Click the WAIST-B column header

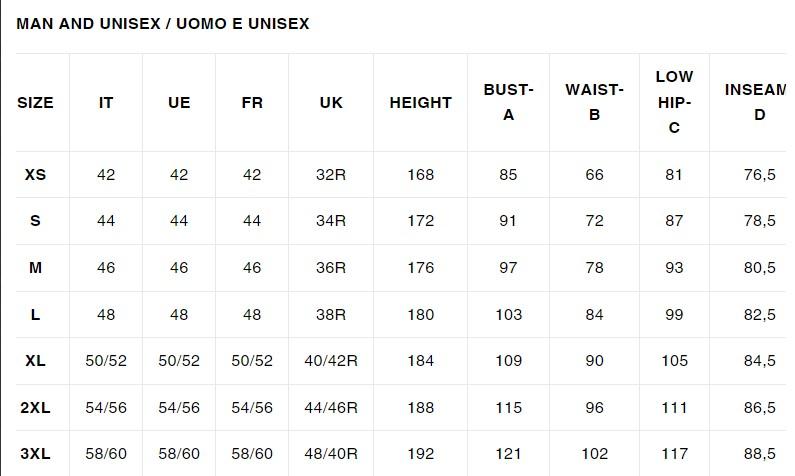click(x=594, y=102)
